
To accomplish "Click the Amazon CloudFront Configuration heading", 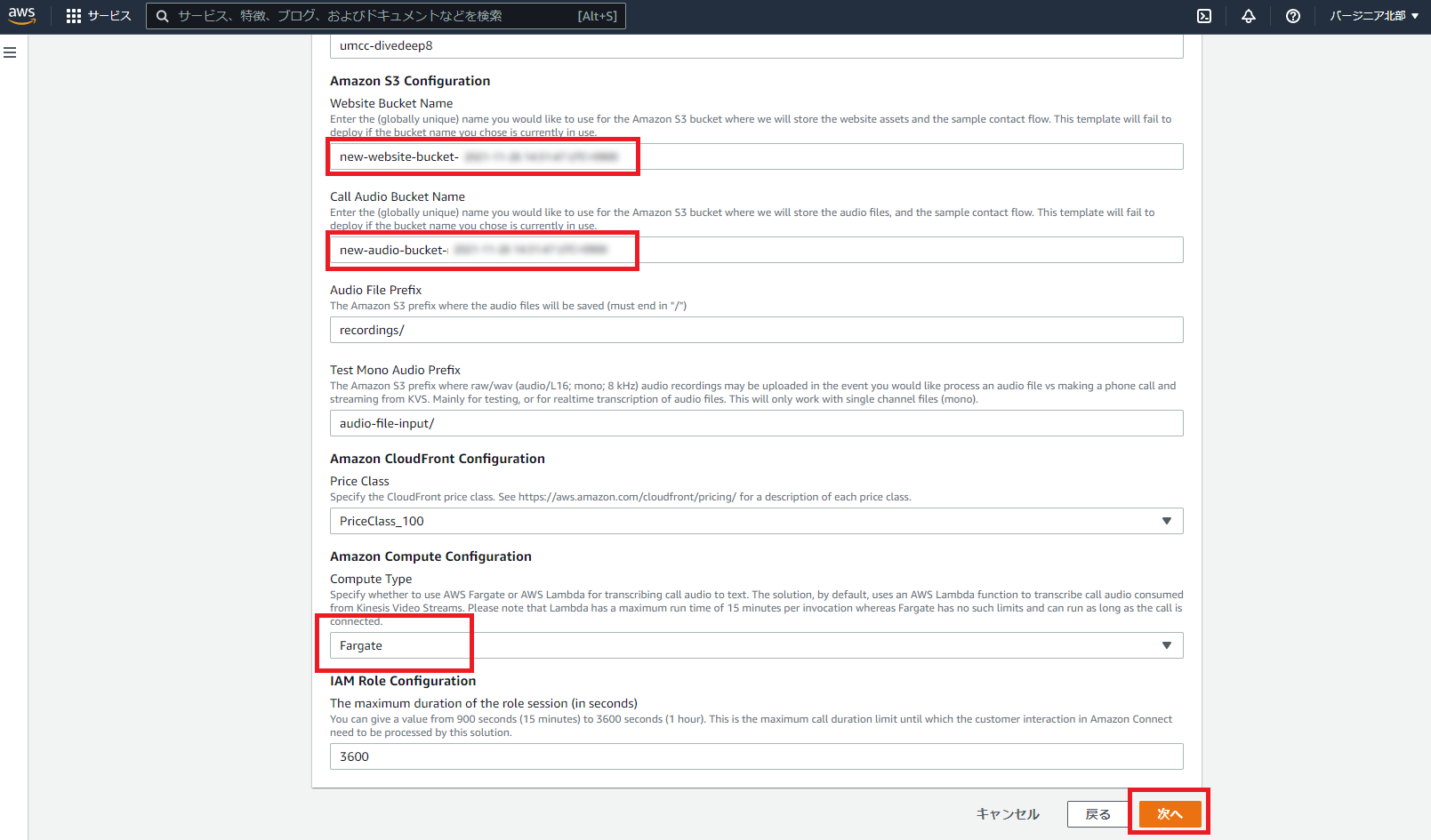I will [438, 459].
